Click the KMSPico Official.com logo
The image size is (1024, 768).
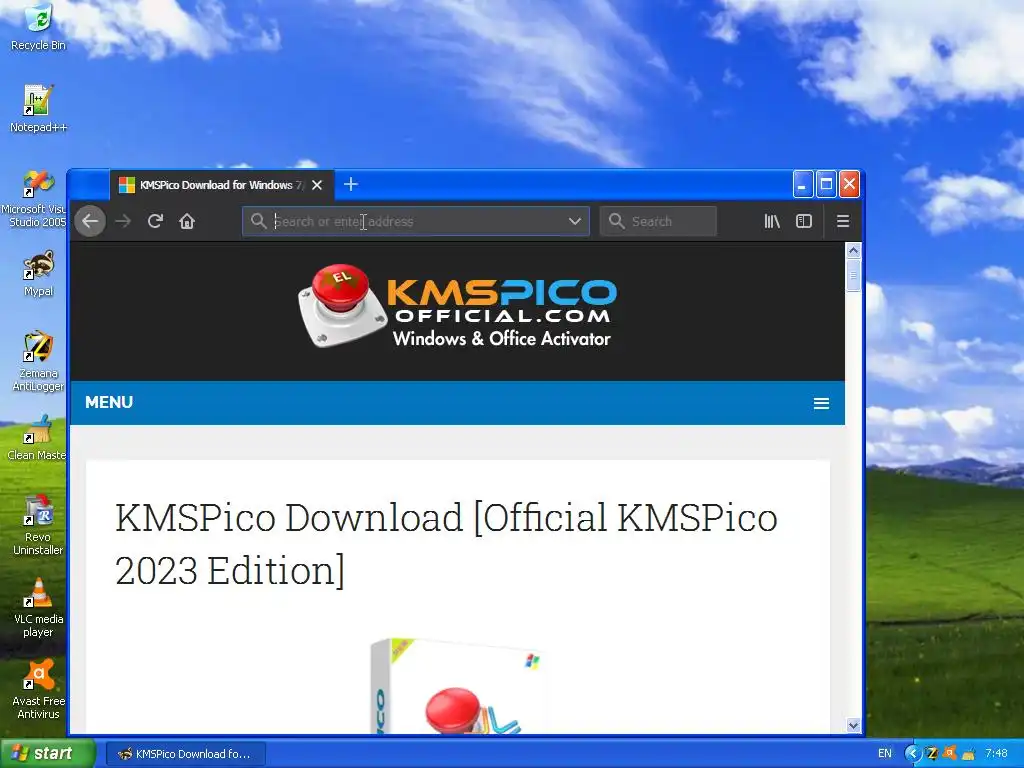point(457,306)
